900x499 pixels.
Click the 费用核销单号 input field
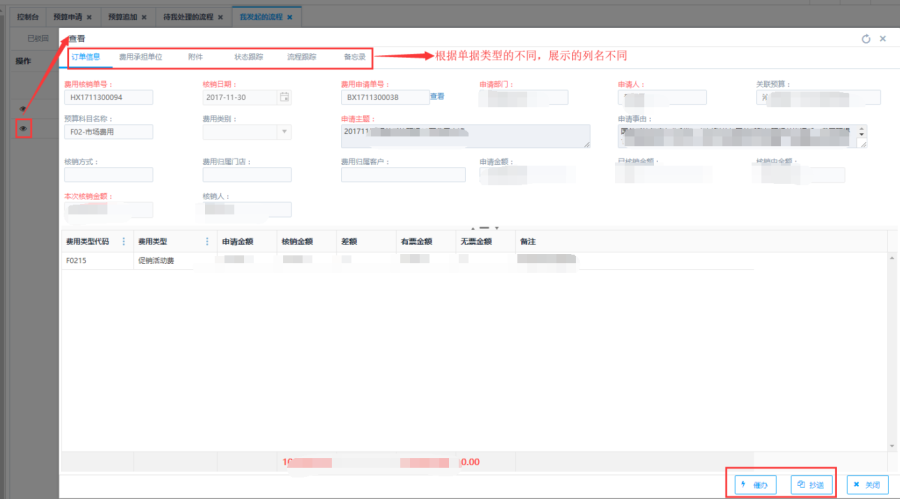point(108,98)
